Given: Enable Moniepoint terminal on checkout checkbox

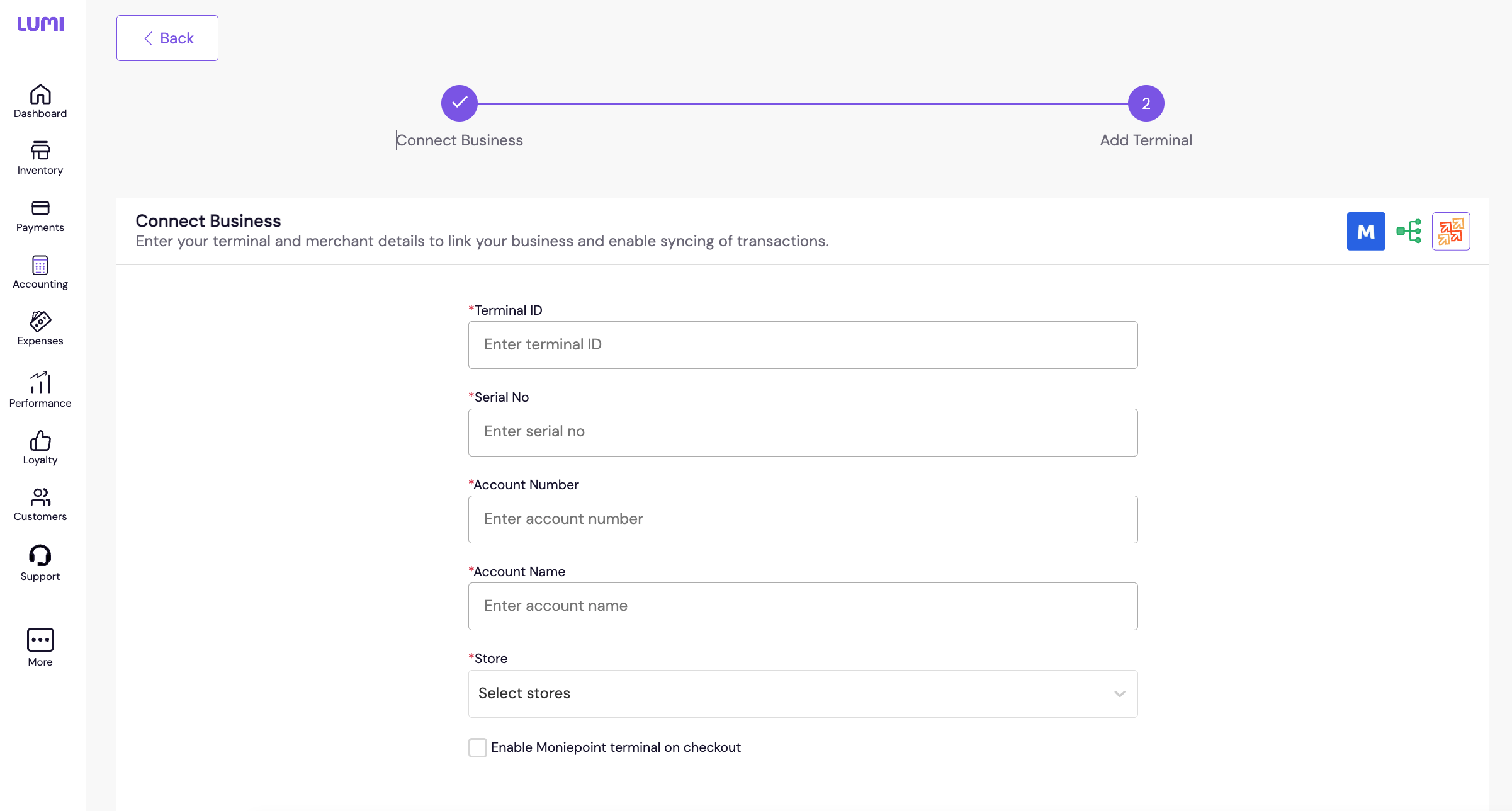Looking at the screenshot, I should (x=478, y=747).
